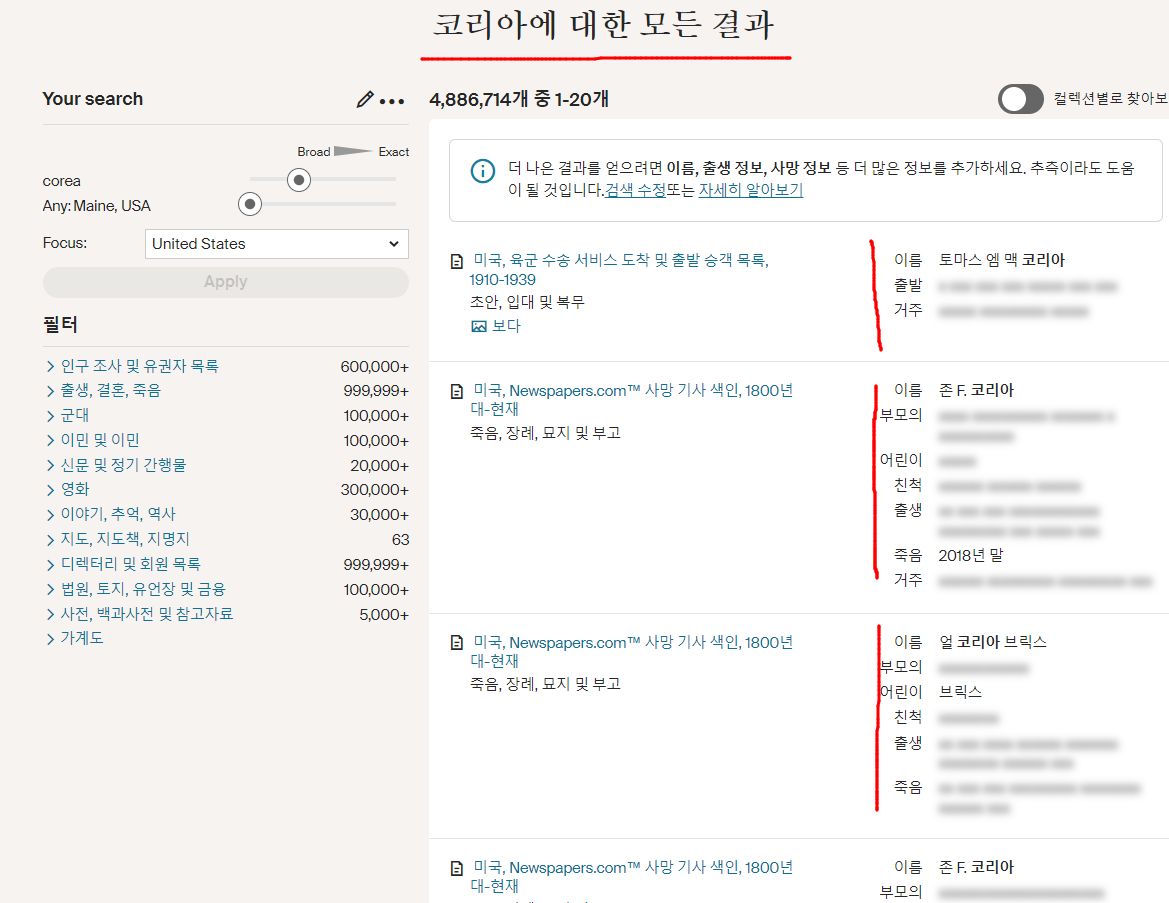Click the document icon on third Newspapers.com result

[458, 642]
